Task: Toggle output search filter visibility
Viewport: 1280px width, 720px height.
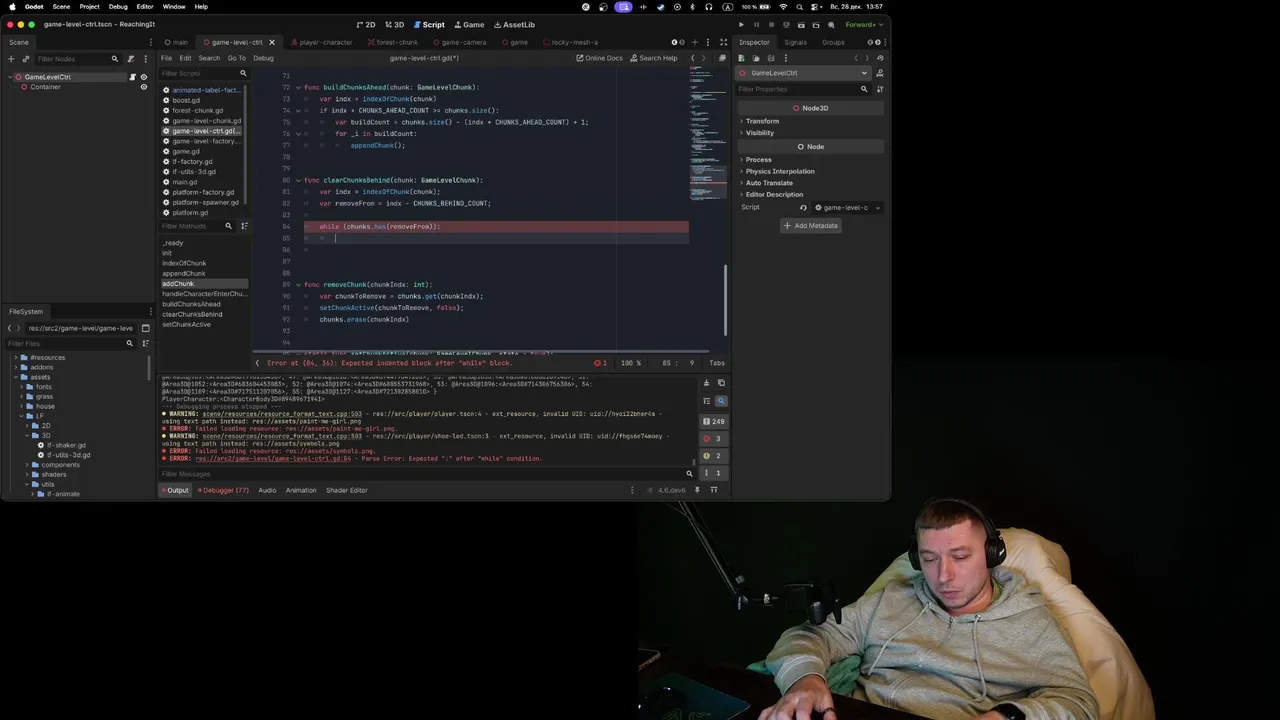Action: coord(721,400)
